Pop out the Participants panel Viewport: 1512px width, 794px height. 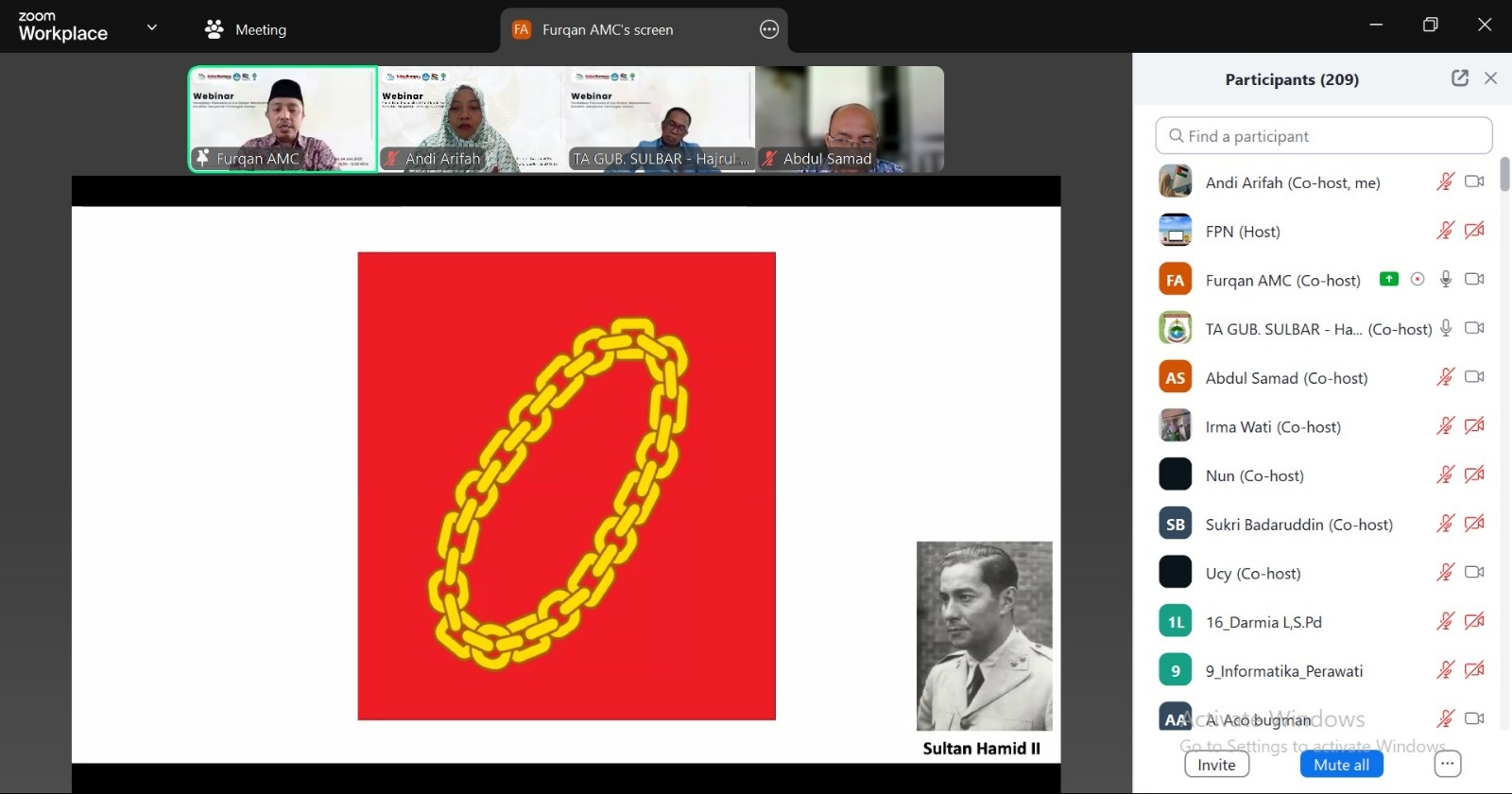point(1460,78)
